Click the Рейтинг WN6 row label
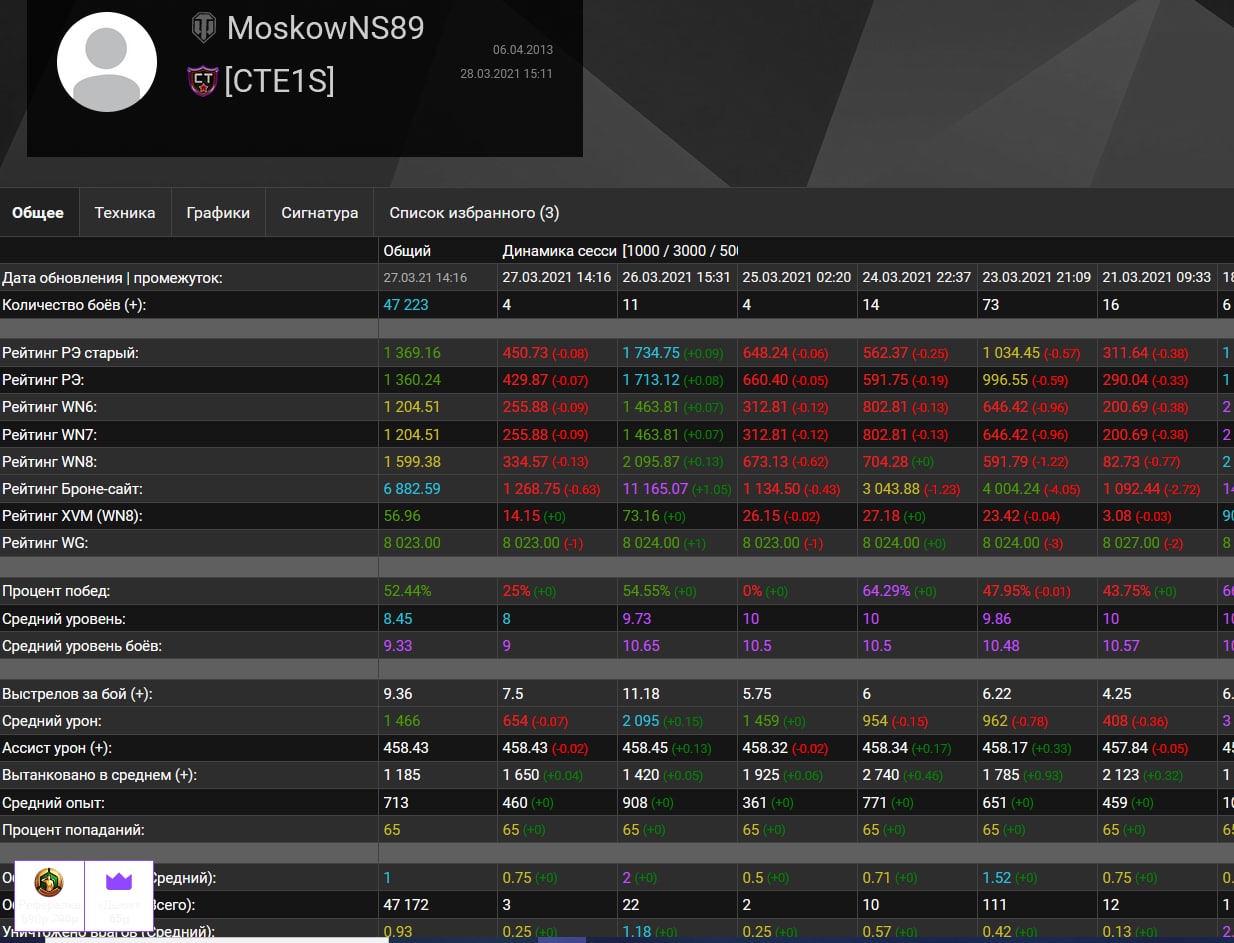 tap(49, 407)
